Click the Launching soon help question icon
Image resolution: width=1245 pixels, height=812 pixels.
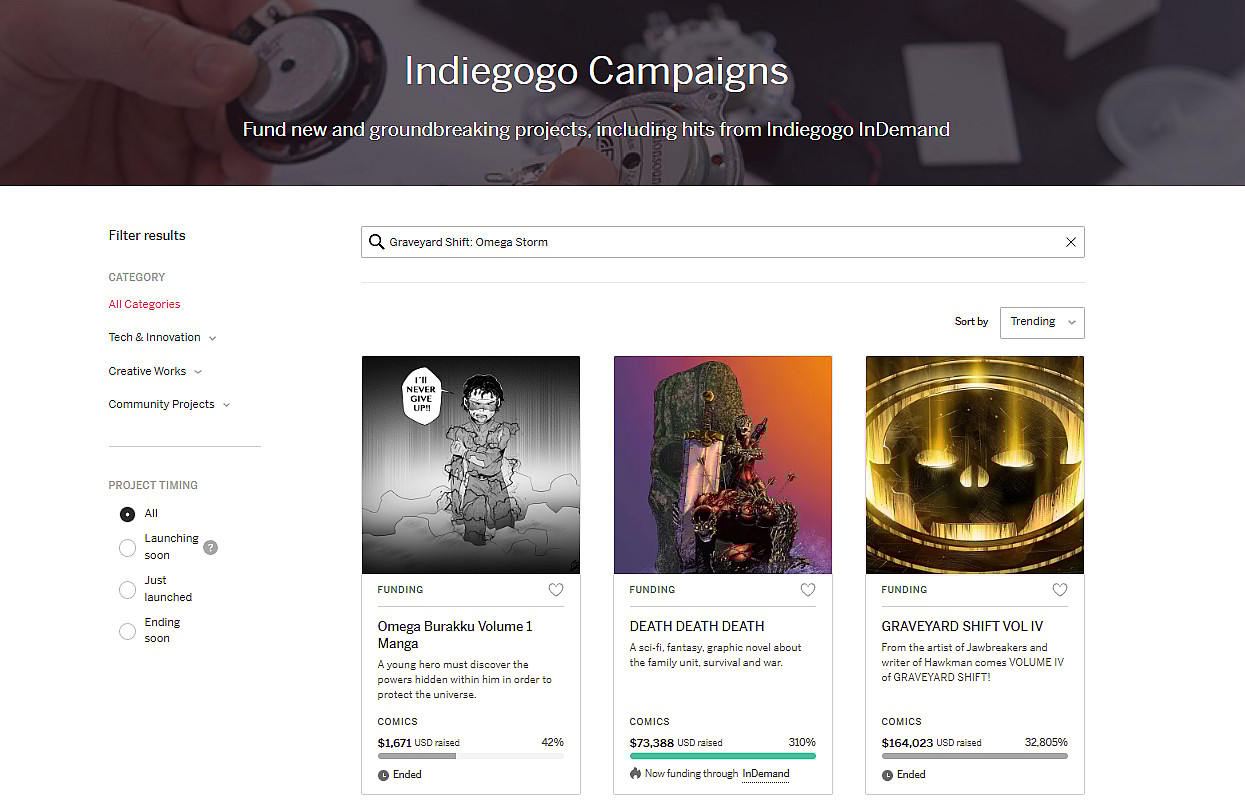point(210,547)
